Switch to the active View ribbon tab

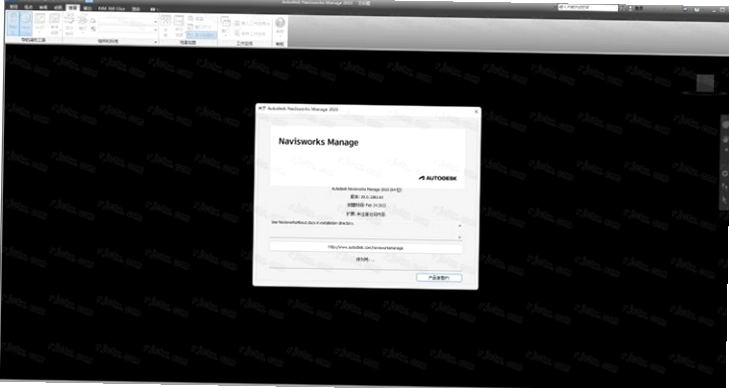[x=73, y=8]
